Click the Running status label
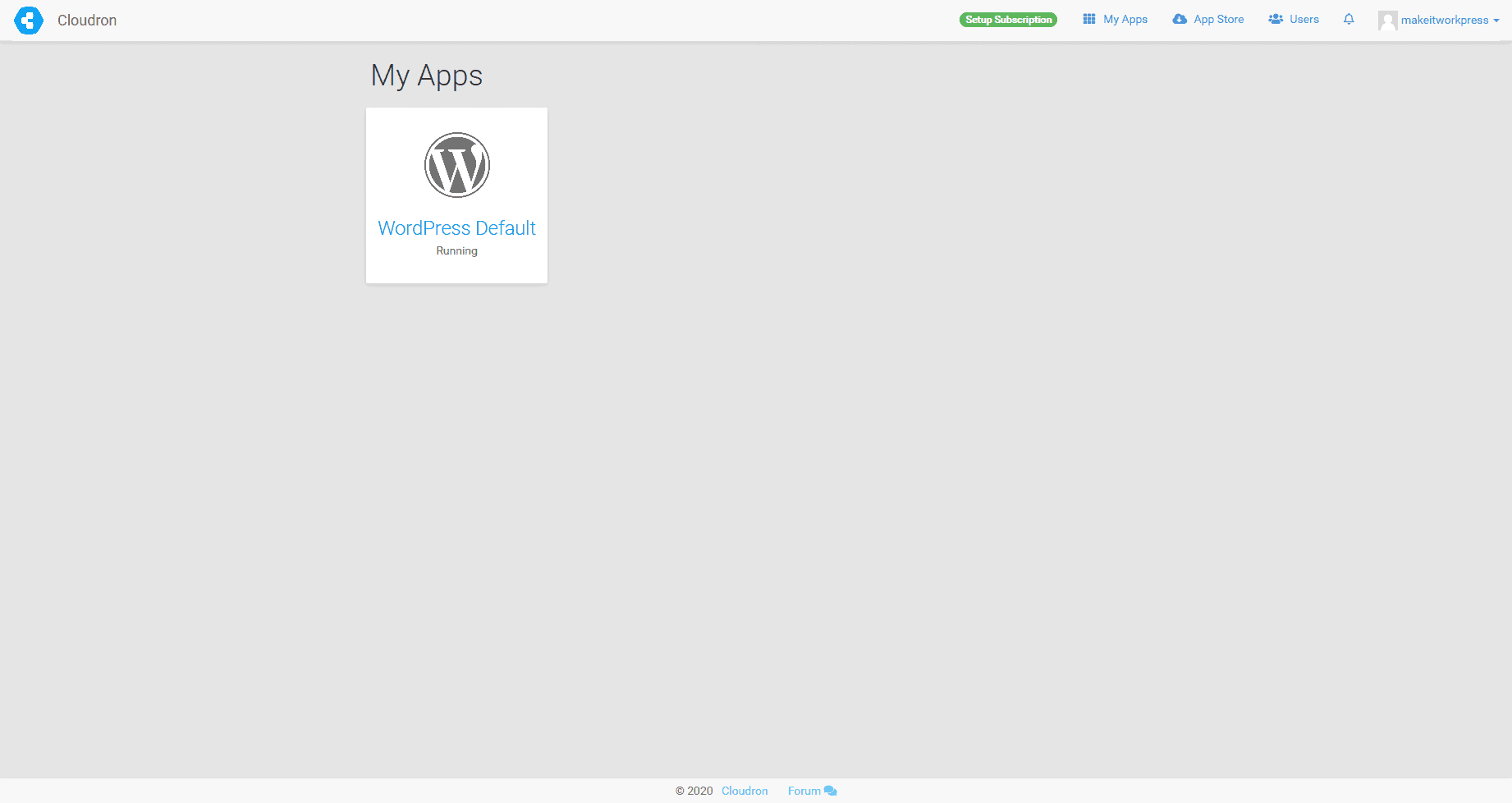This screenshot has width=1512, height=803. (x=456, y=250)
